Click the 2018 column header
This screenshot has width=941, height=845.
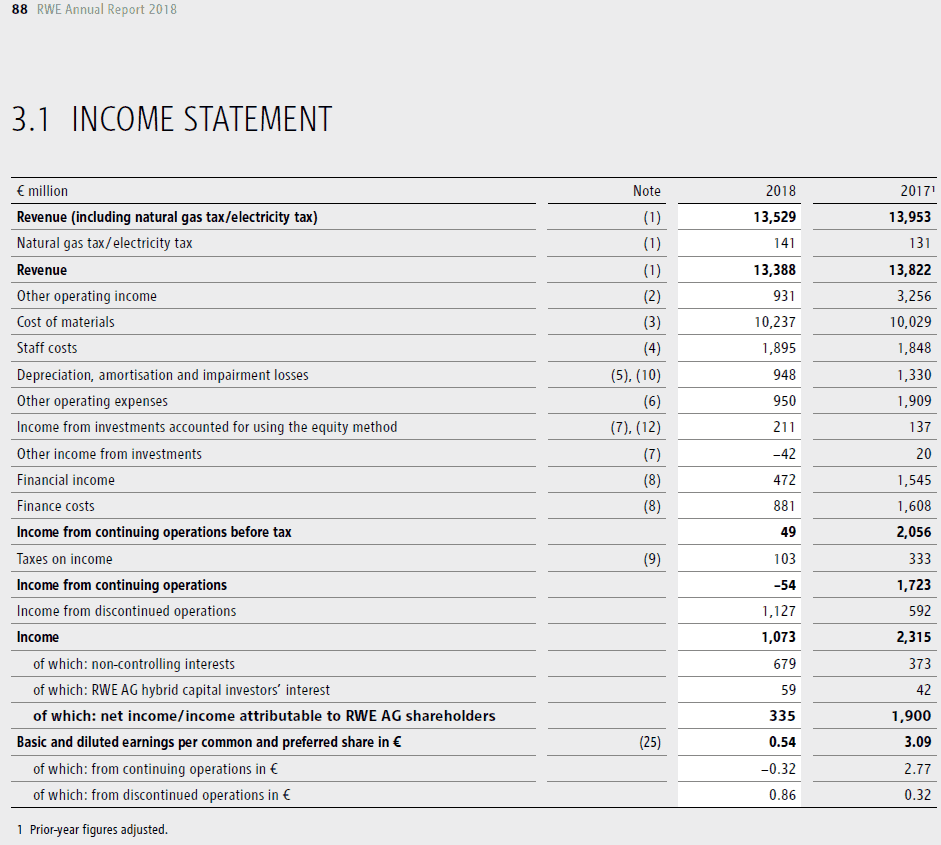click(x=780, y=191)
